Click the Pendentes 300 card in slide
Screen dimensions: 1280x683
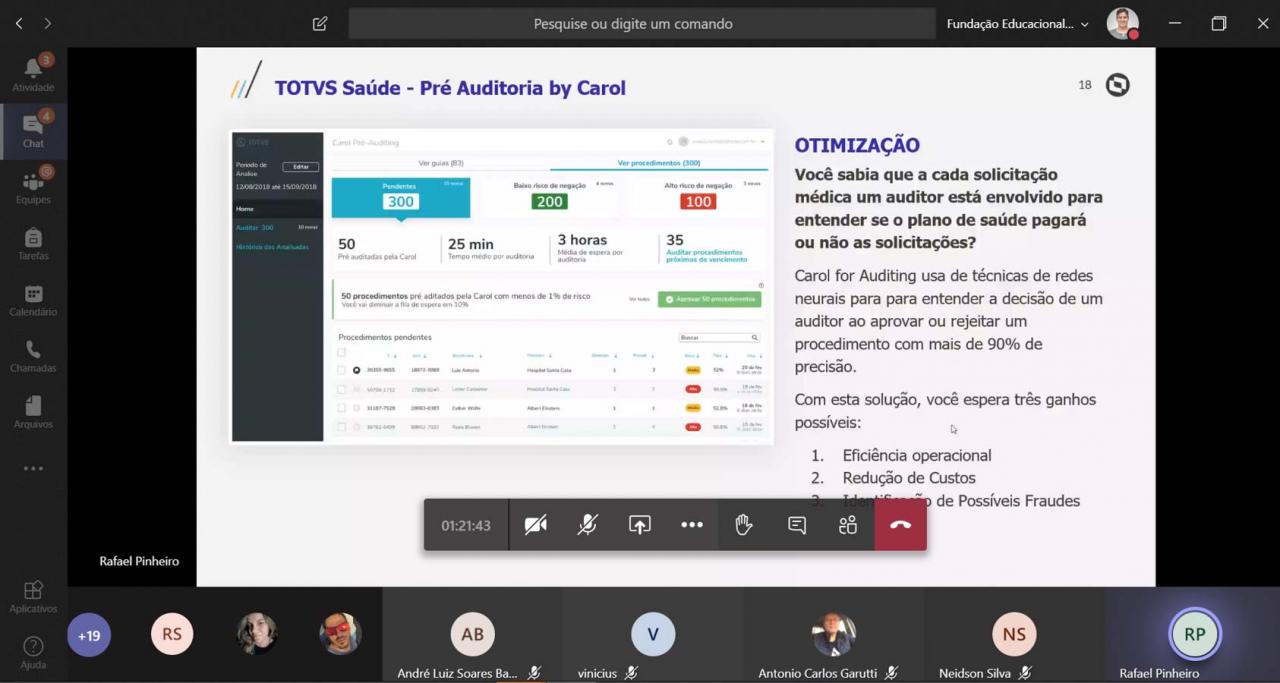tap(401, 197)
